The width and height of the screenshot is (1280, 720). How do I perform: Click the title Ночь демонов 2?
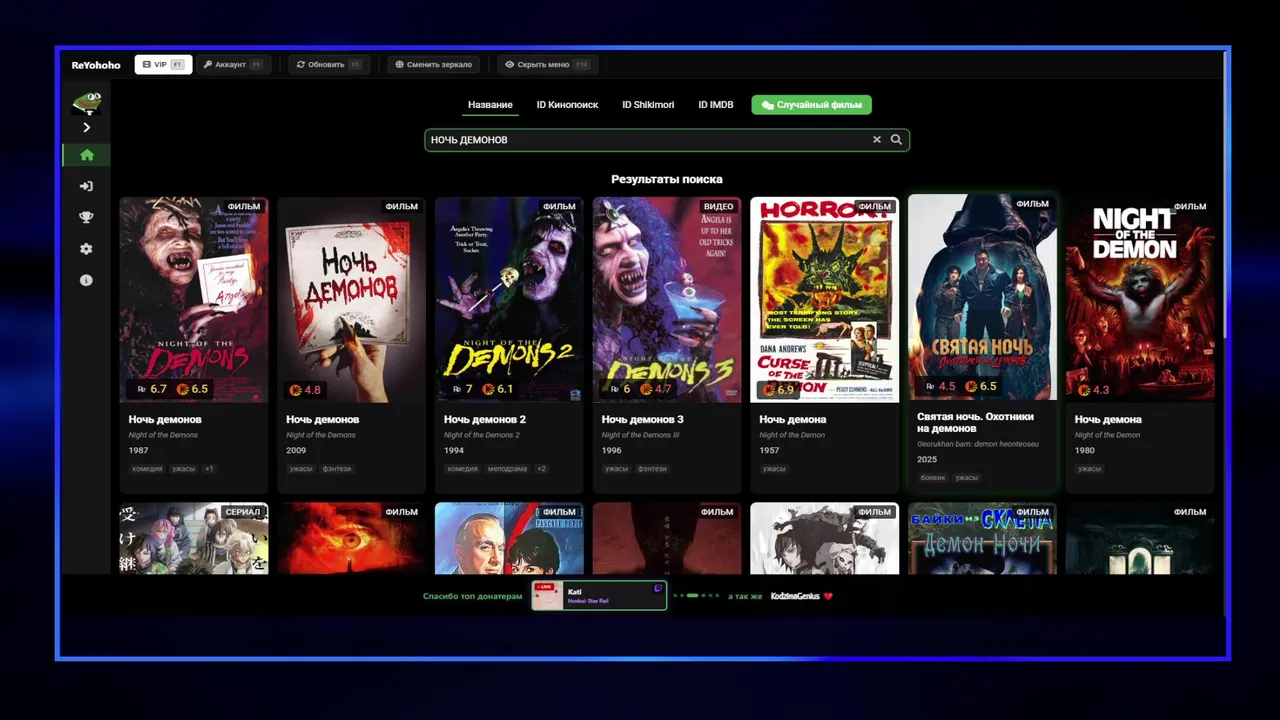[x=485, y=419]
